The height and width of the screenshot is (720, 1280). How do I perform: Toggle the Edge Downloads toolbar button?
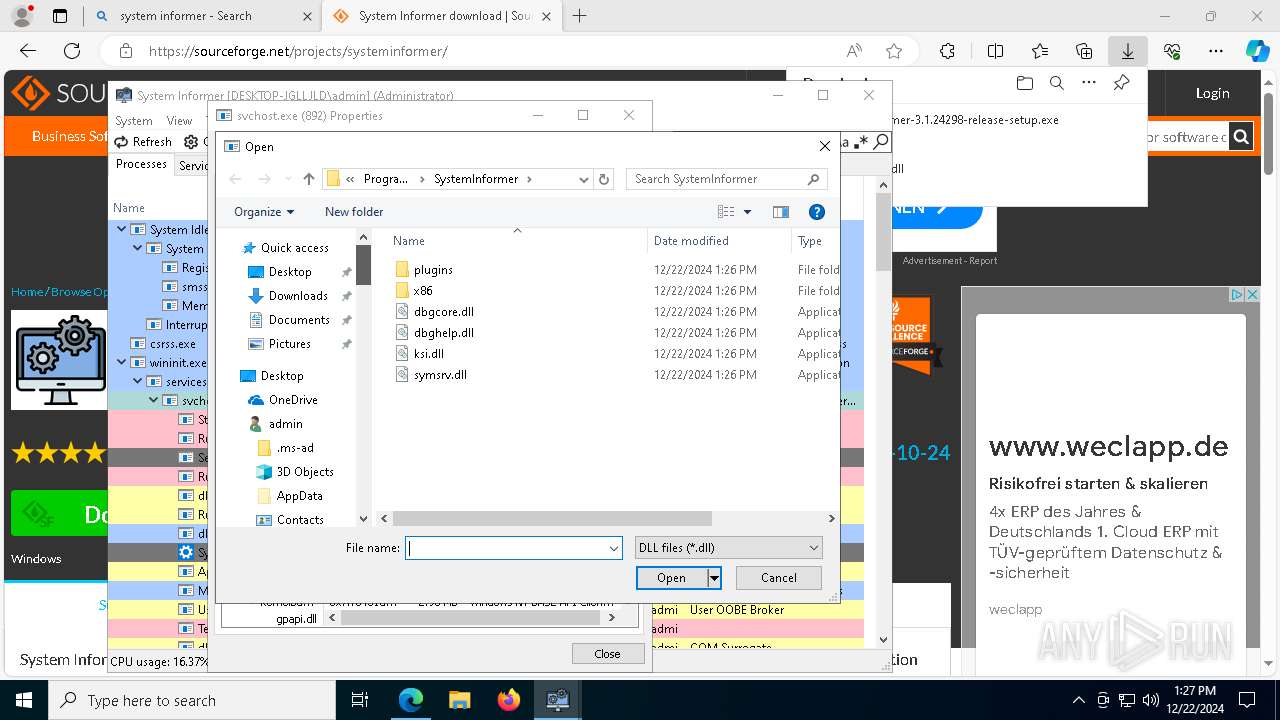pyautogui.click(x=1127, y=51)
